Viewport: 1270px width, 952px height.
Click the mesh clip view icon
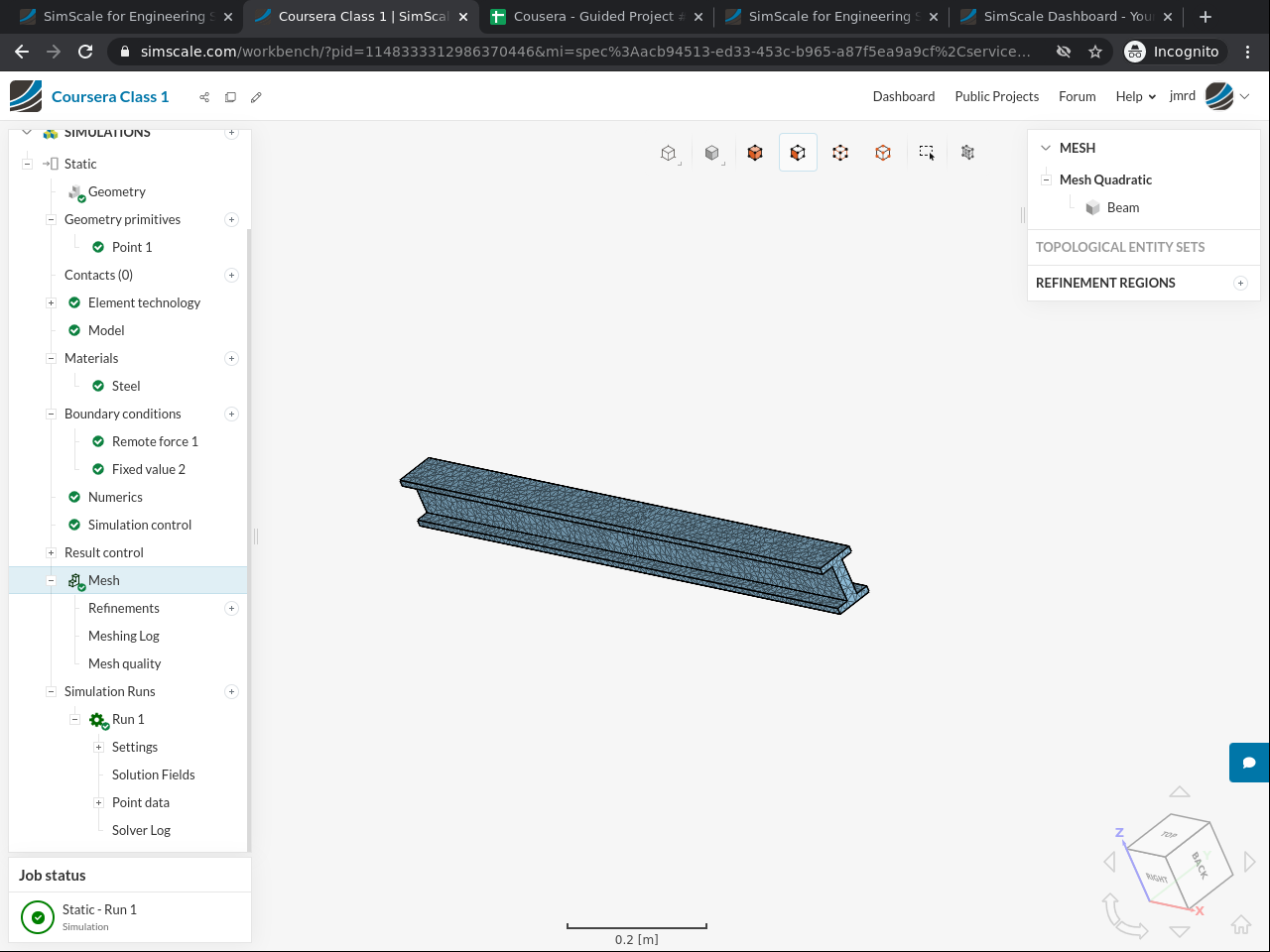(968, 153)
